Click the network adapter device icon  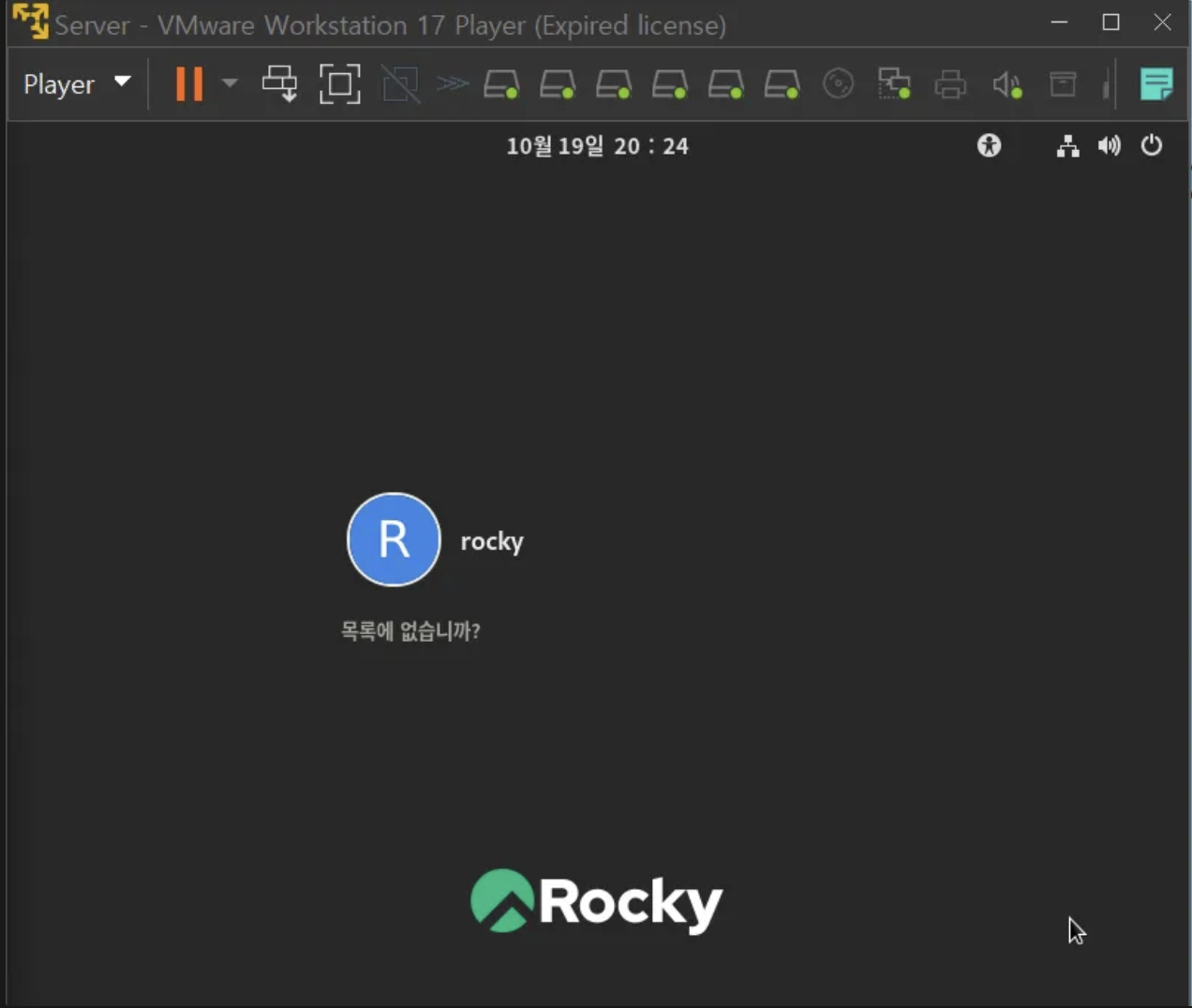point(894,83)
